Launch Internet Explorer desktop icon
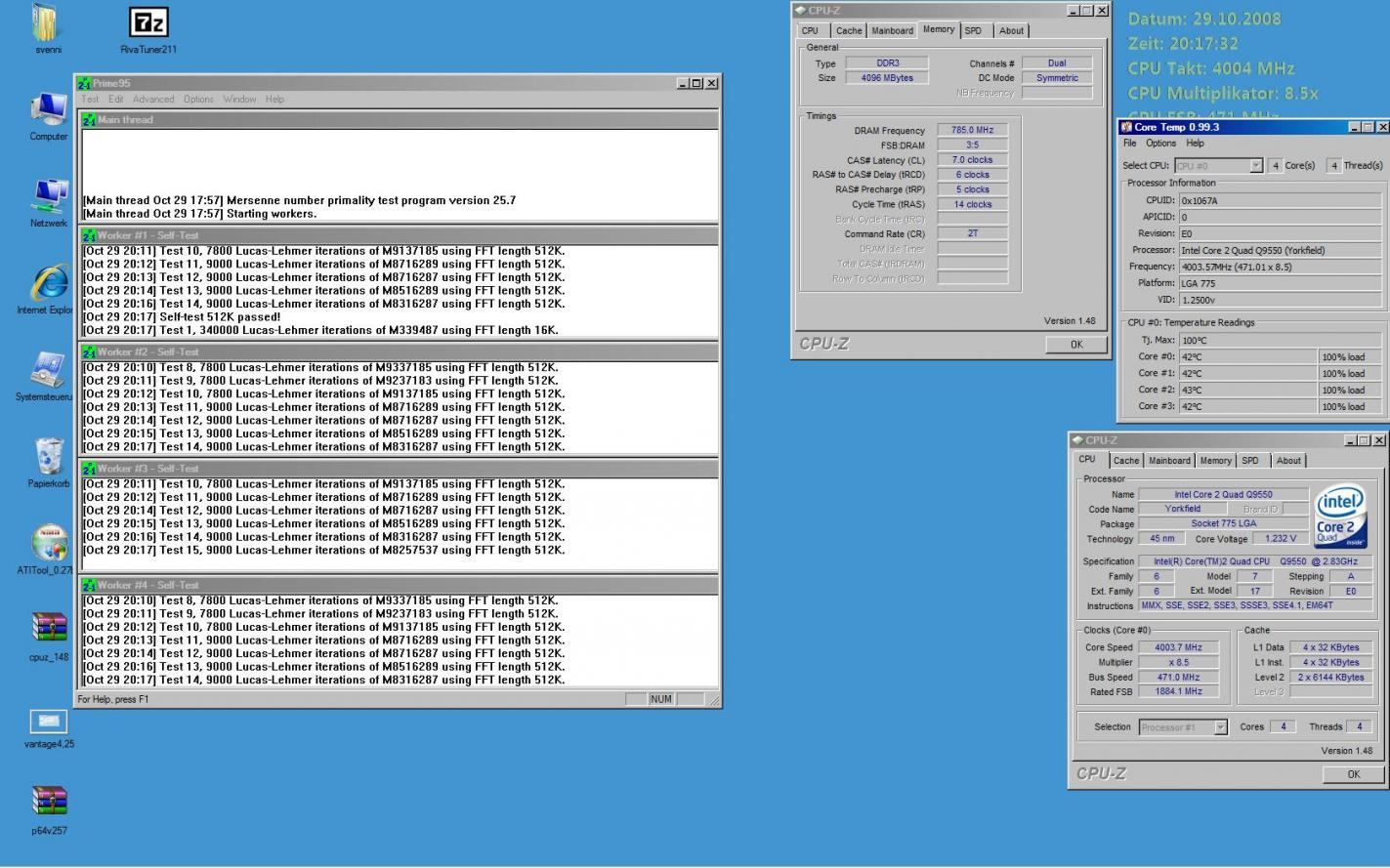Viewport: 1390px width, 868px height. point(48,282)
